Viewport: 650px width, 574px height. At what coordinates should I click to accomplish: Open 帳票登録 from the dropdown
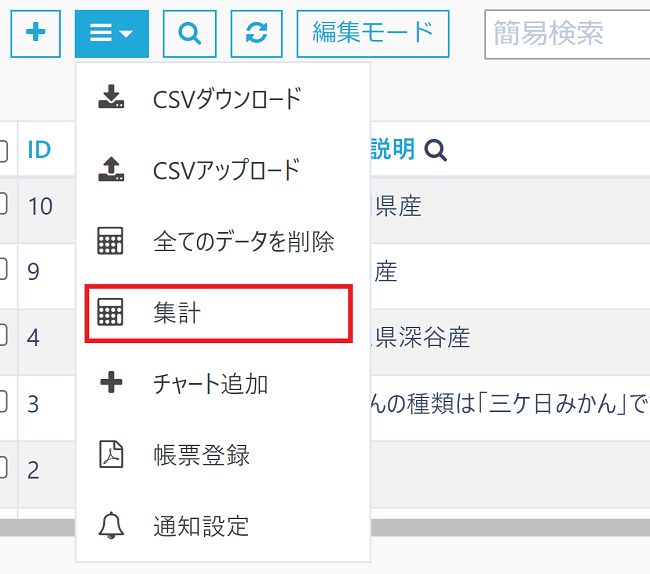[201, 455]
